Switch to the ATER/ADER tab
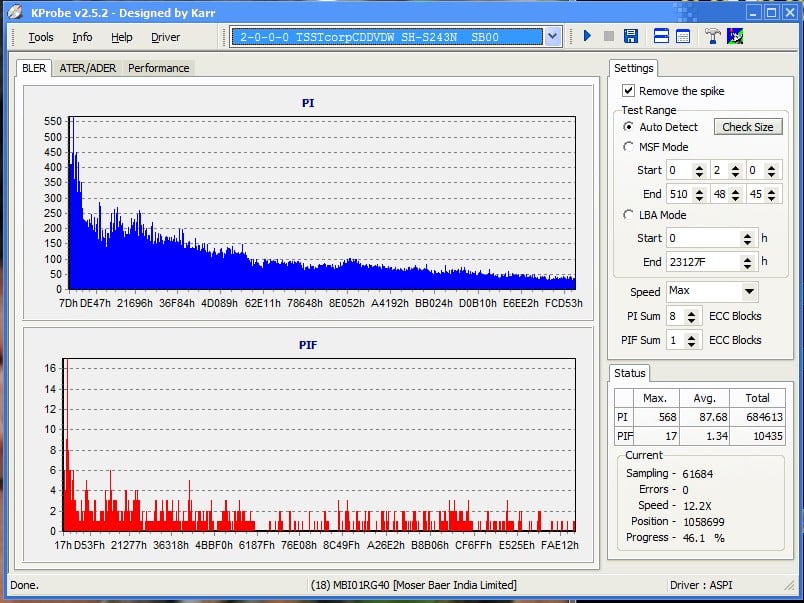This screenshot has width=804, height=603. 87,68
